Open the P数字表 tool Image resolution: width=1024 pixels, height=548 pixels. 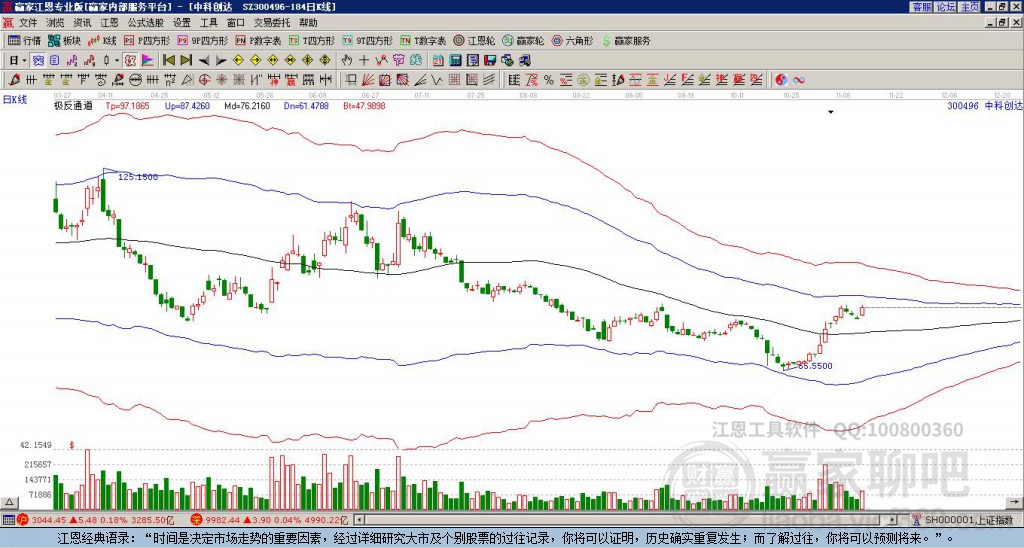(x=259, y=40)
